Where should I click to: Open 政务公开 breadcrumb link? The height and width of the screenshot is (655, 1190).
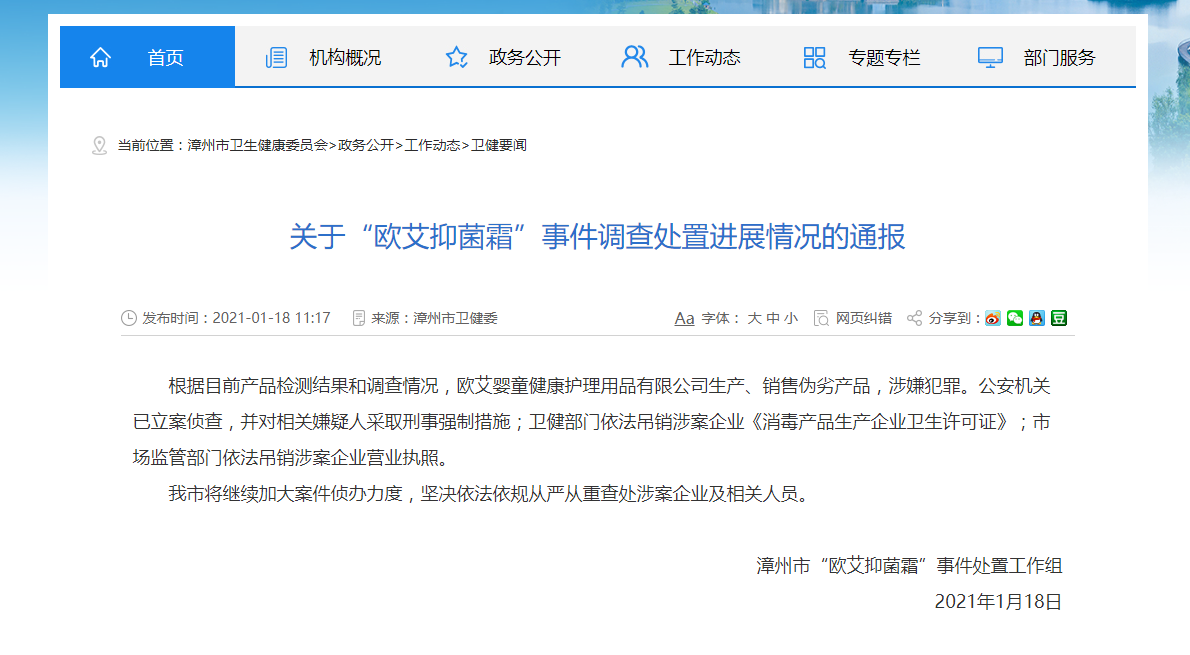pyautogui.click(x=366, y=145)
